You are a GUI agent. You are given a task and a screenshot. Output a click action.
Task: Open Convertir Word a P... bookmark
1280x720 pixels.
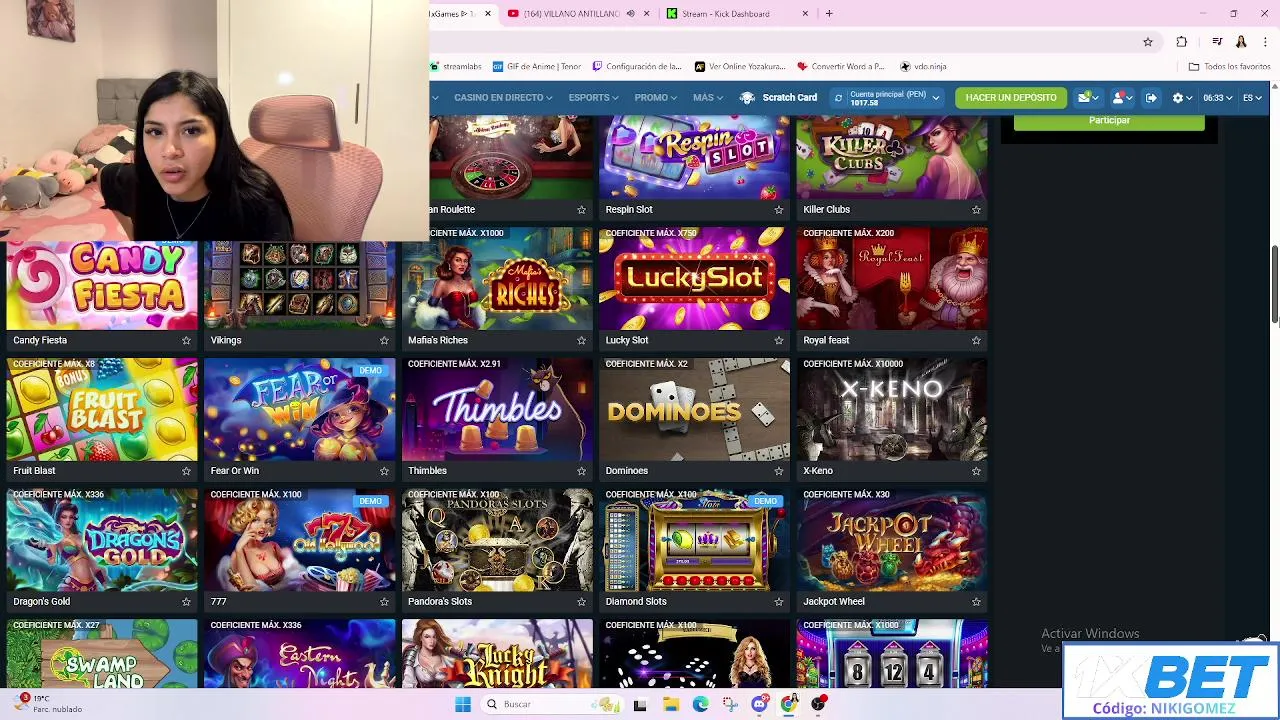point(841,67)
